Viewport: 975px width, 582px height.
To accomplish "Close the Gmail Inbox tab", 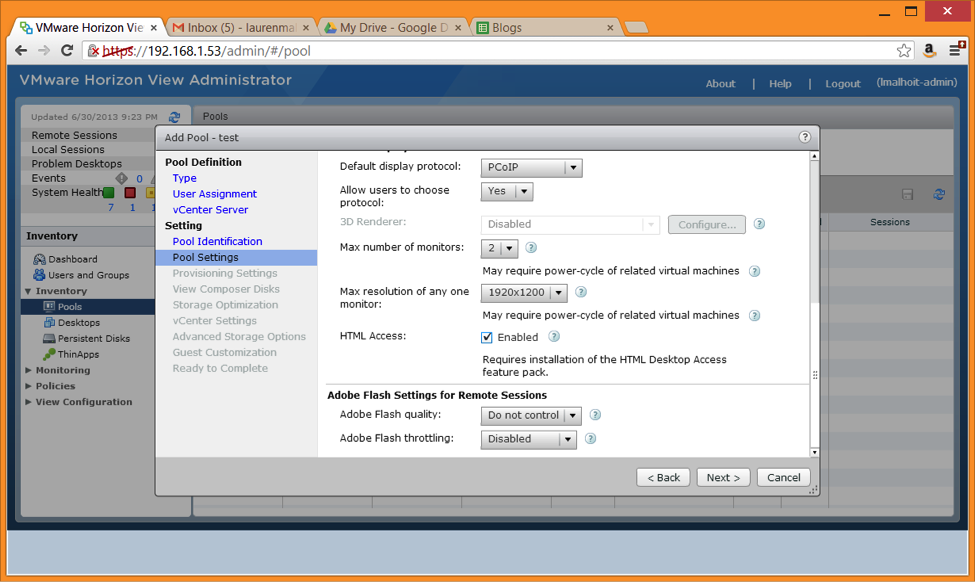I will click(x=306, y=28).
